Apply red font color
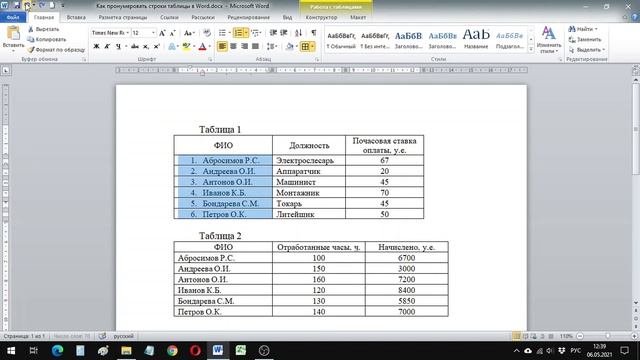 tap(202, 47)
